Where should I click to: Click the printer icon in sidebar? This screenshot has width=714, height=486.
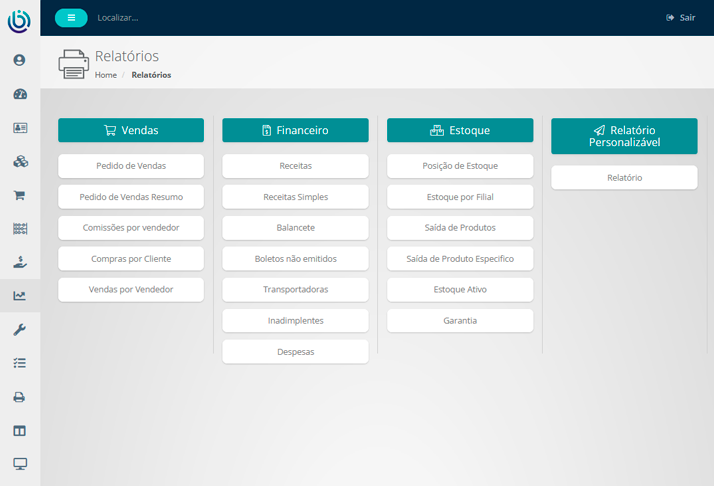point(19,397)
